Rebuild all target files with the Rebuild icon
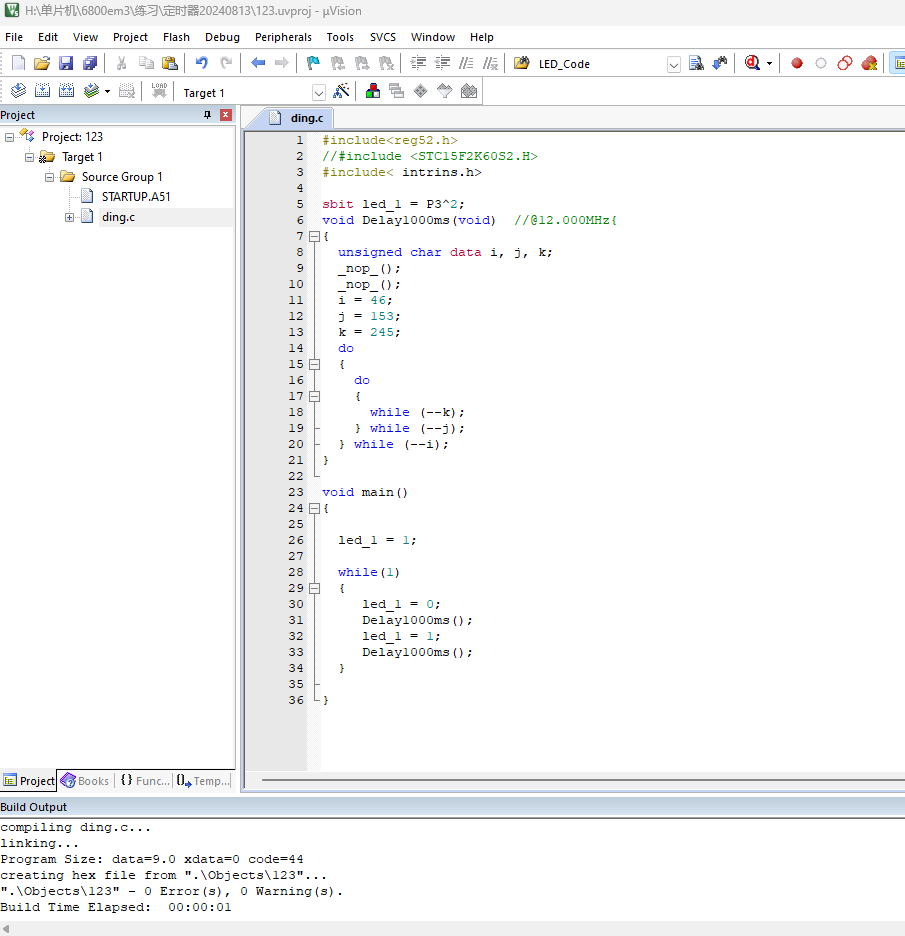The height and width of the screenshot is (936, 905). (67, 91)
